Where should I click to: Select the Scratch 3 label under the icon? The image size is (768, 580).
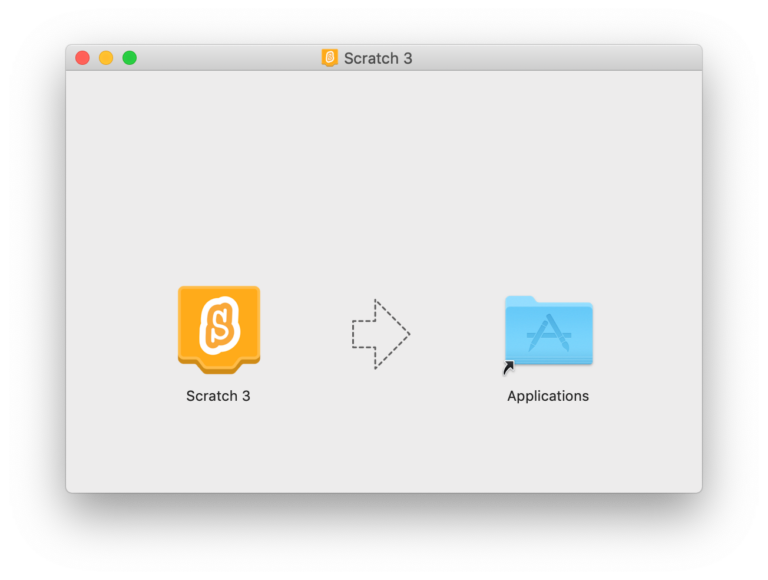point(218,396)
